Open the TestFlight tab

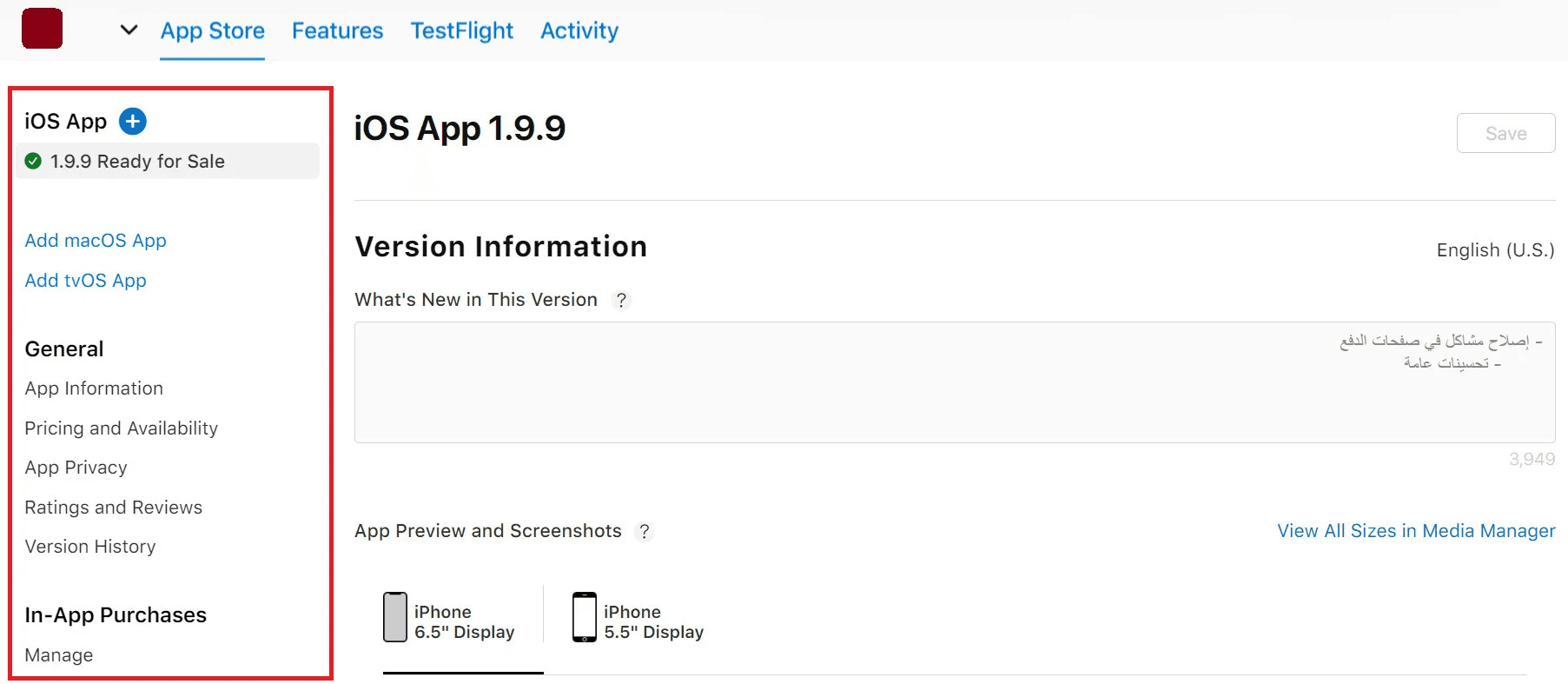coord(461,31)
